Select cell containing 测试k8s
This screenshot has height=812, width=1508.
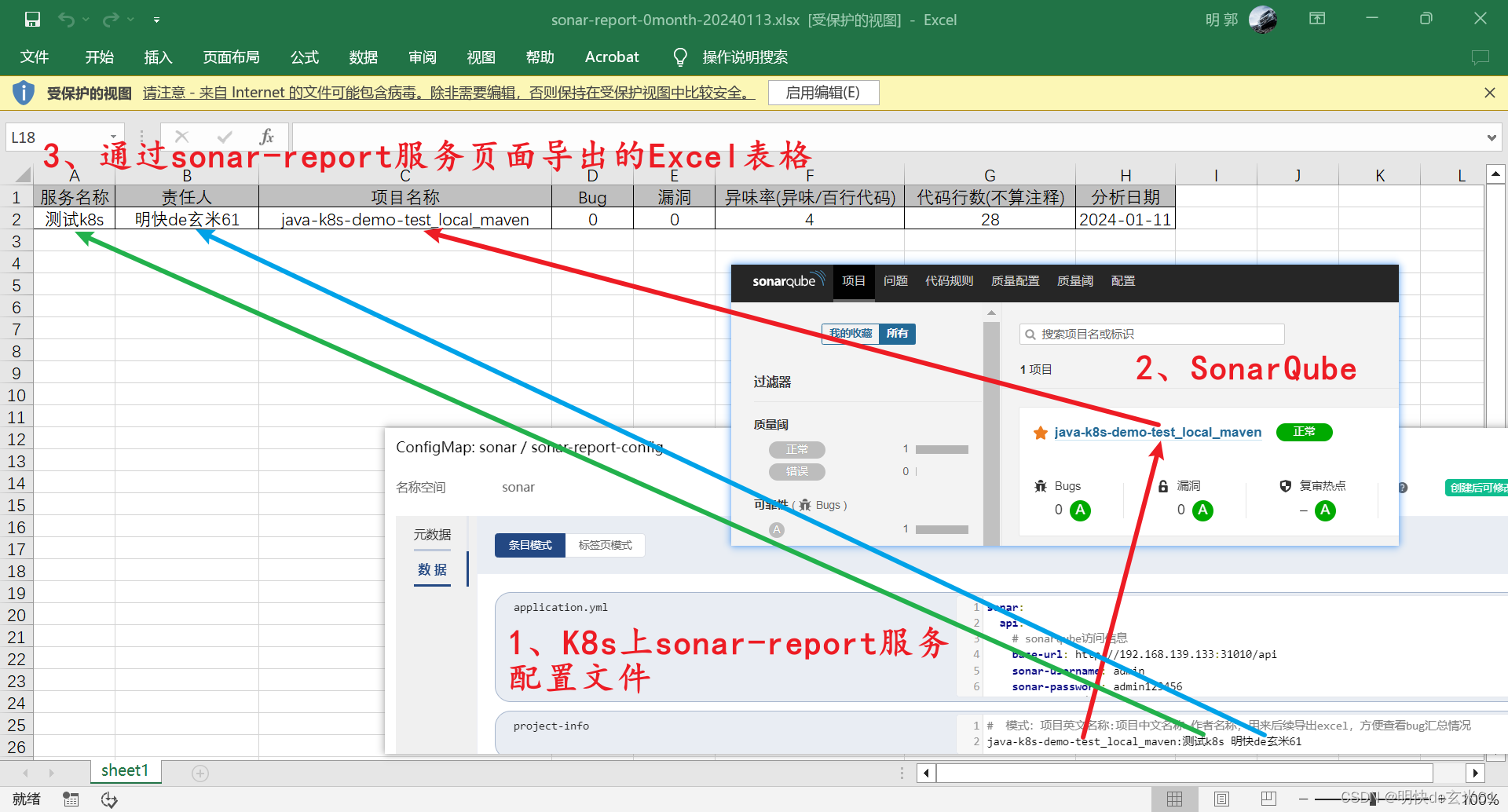click(75, 219)
